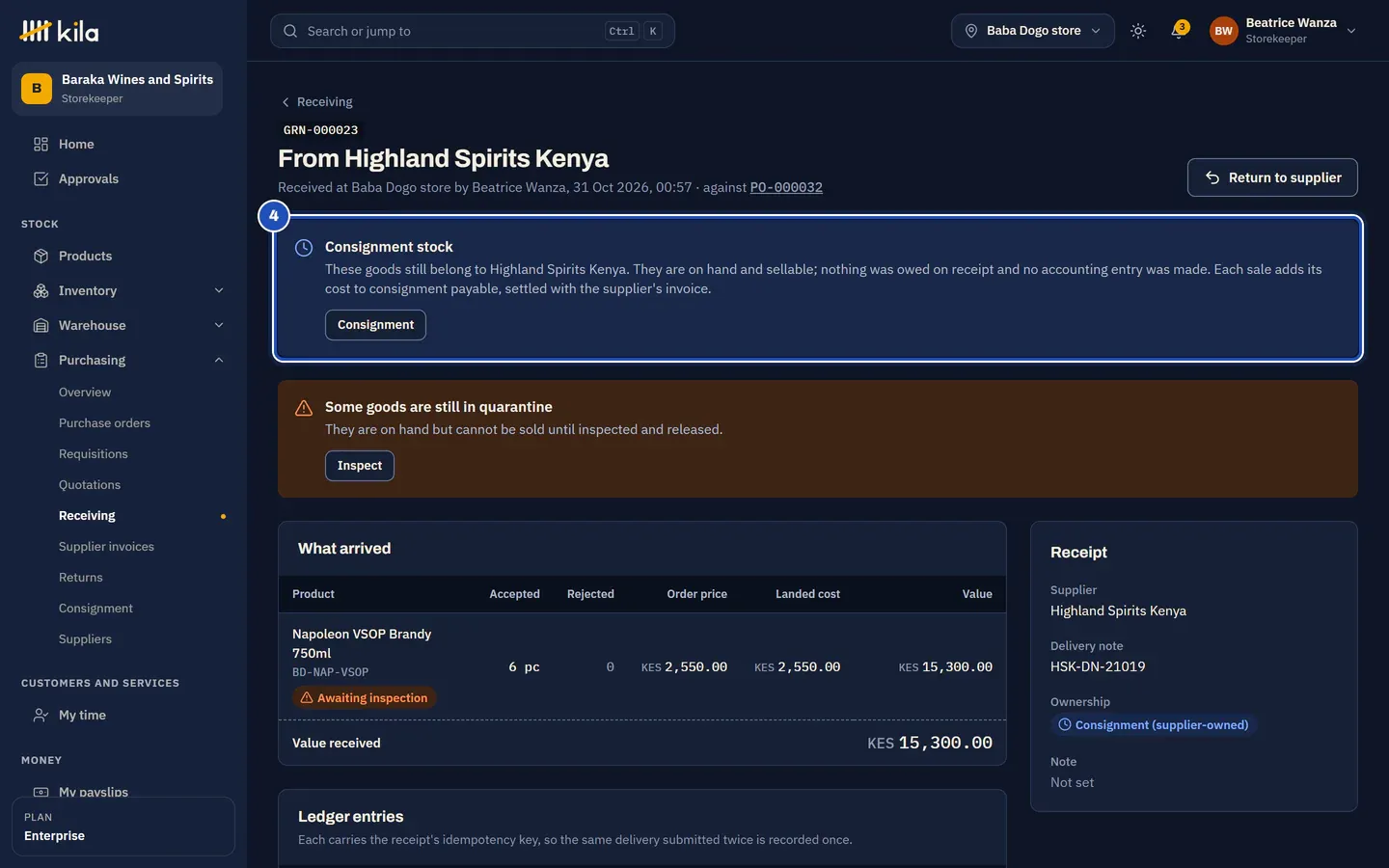Open the Beatrice Wanza user menu chevron
This screenshot has height=868, width=1389.
pos(1351,31)
